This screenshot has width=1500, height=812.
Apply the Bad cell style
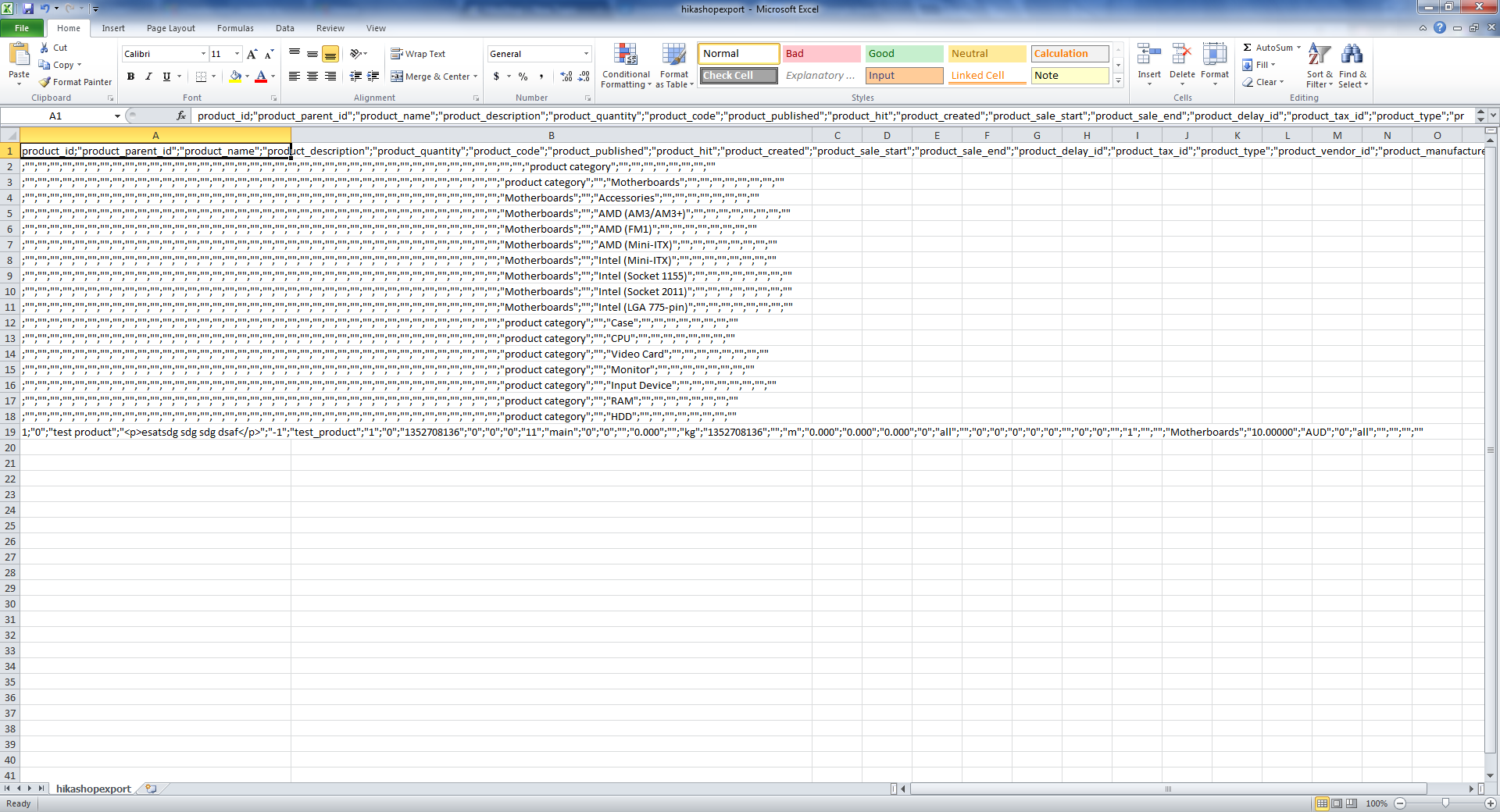click(x=821, y=54)
